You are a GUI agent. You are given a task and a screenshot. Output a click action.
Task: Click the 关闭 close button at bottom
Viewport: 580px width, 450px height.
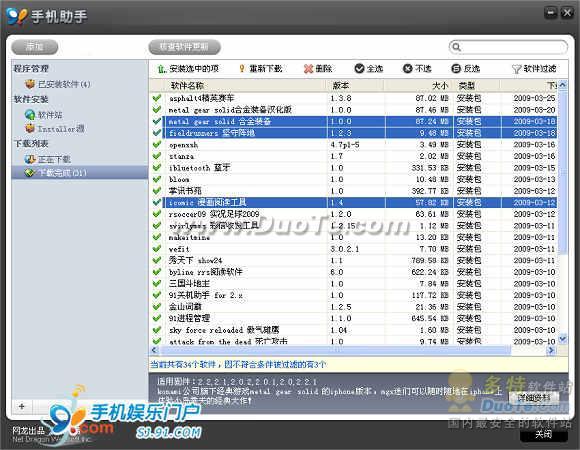[x=544, y=434]
